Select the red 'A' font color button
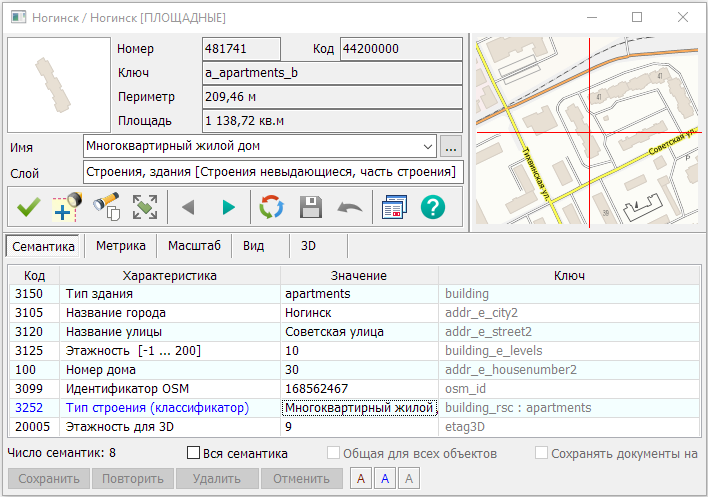Viewport: 708px width, 497px height. [x=360, y=479]
